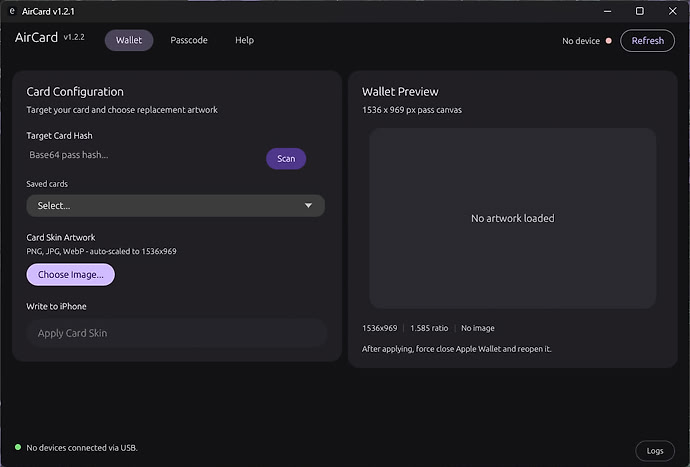Screen dimensions: 690x467
Task: Click the Apply Card Skin button
Action: 176,333
